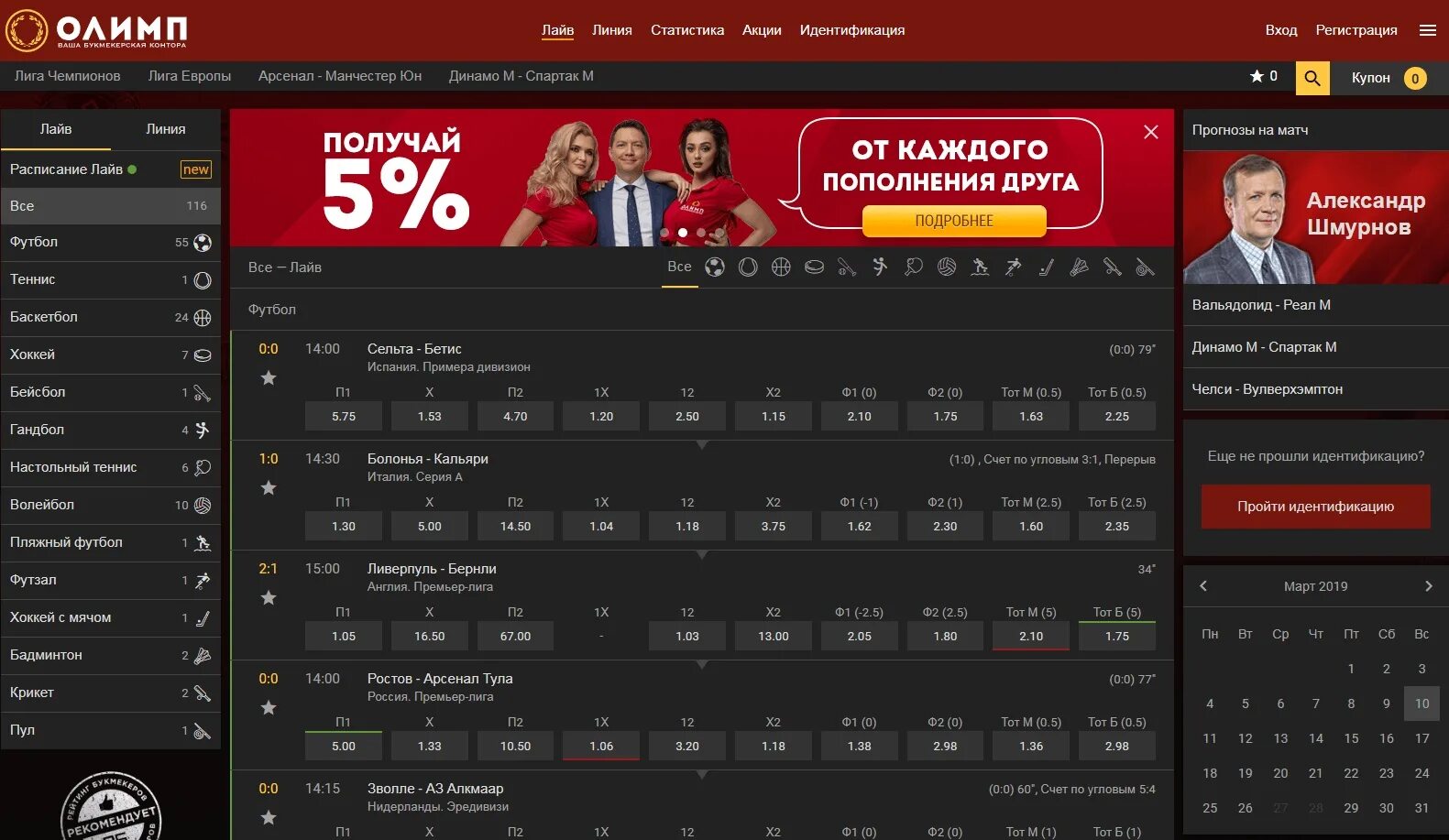Select Хоккей с мячом in sidebar
Screen dimensions: 1449x840
111,617
